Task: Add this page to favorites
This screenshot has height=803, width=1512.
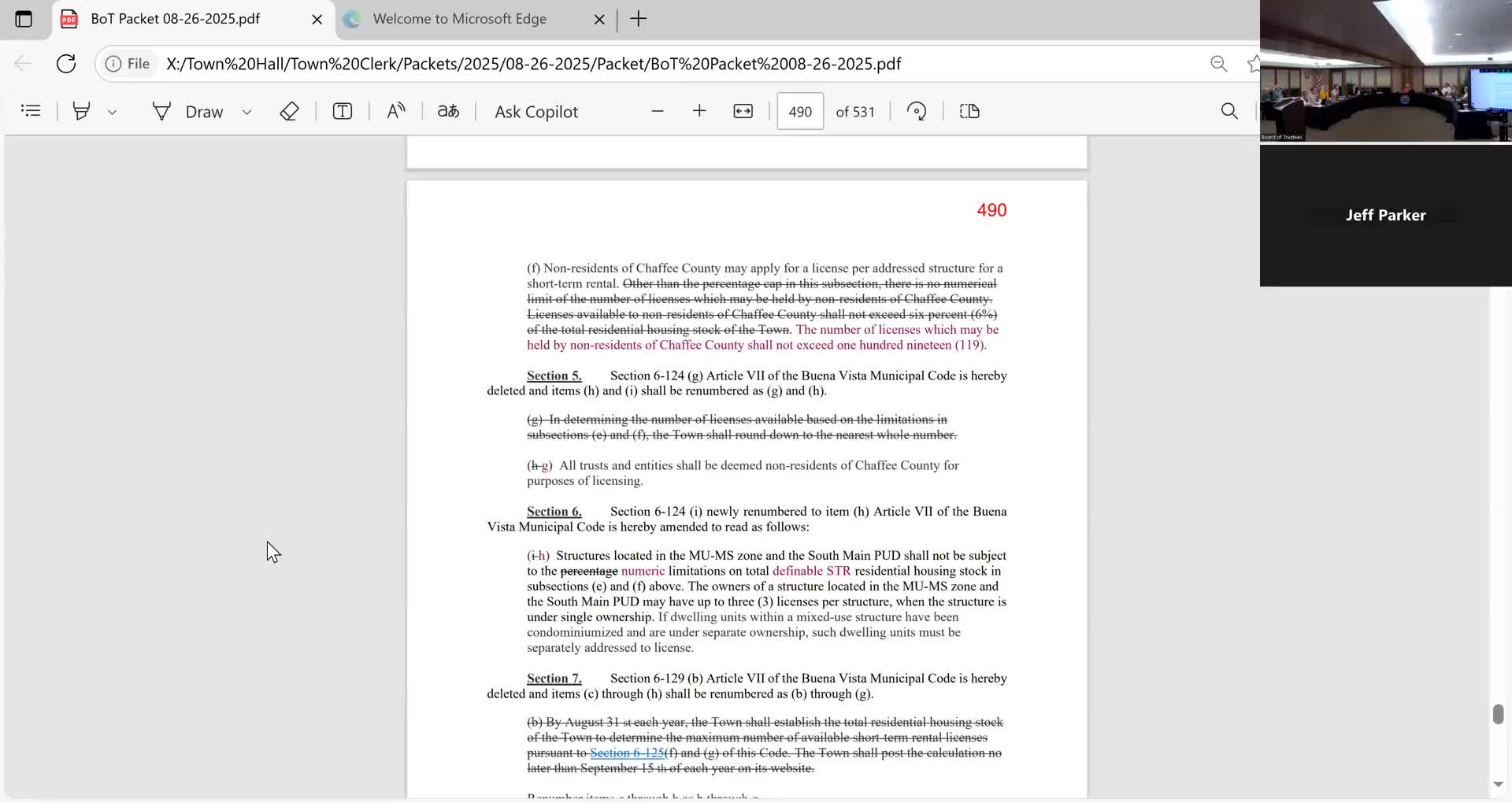Action: tap(1253, 64)
